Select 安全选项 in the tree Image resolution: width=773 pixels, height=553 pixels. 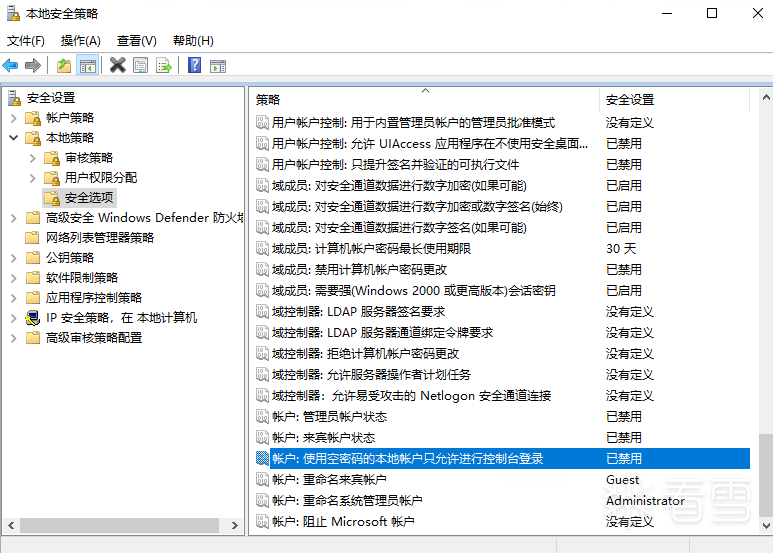[x=89, y=198]
